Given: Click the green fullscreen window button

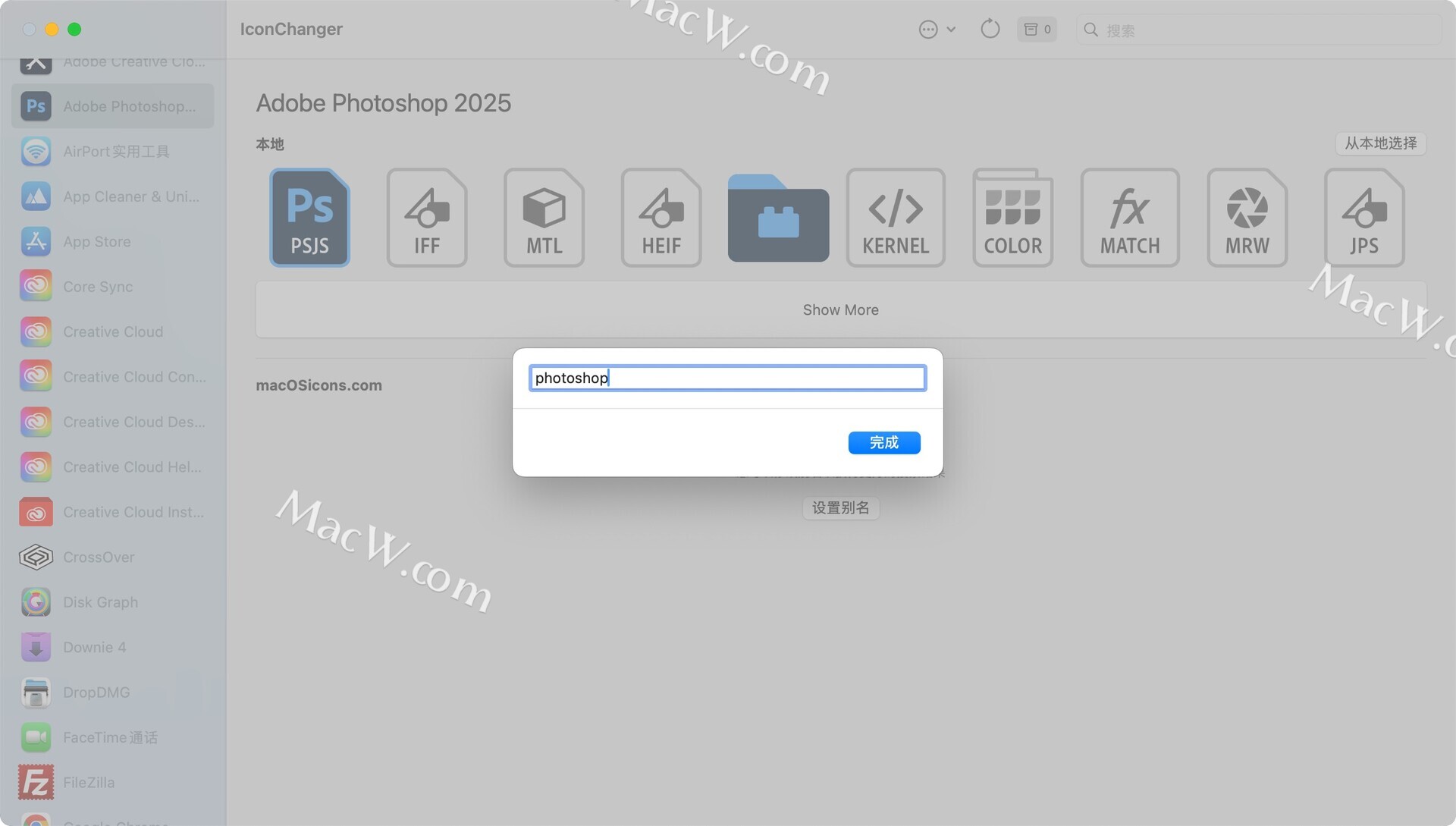Looking at the screenshot, I should (x=74, y=30).
